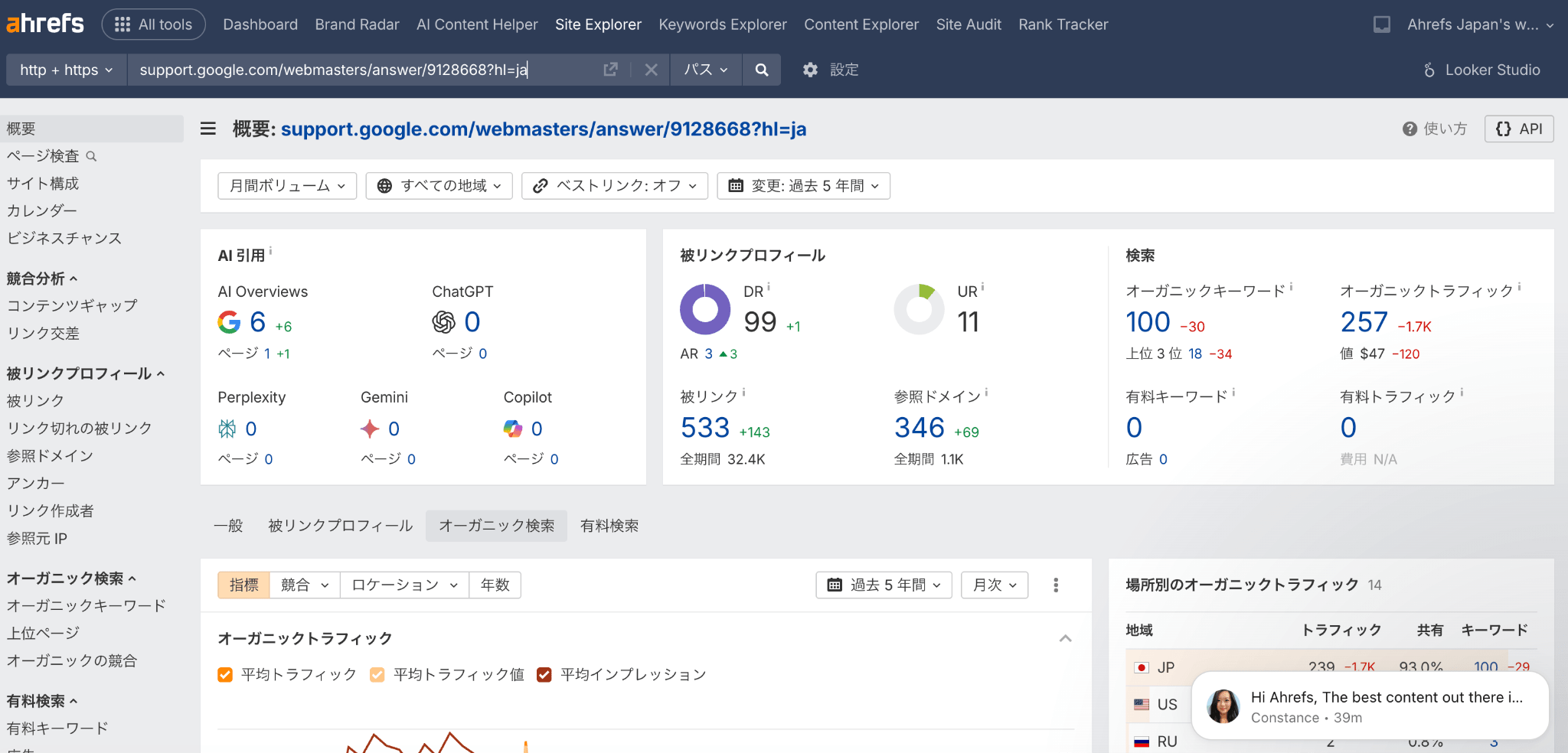Open the target URL in new tab icon
Screen dimensions: 1568x753
pos(610,69)
